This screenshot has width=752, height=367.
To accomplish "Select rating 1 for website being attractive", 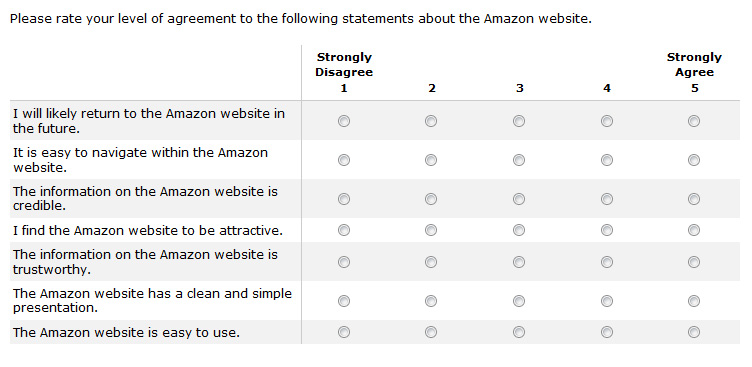I will click(x=344, y=230).
